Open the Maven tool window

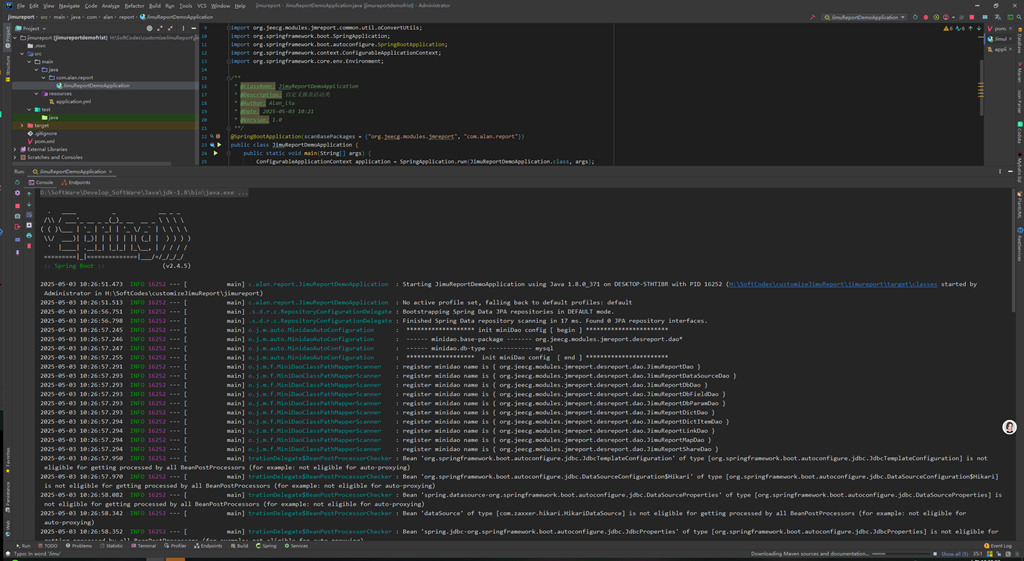1019,70
